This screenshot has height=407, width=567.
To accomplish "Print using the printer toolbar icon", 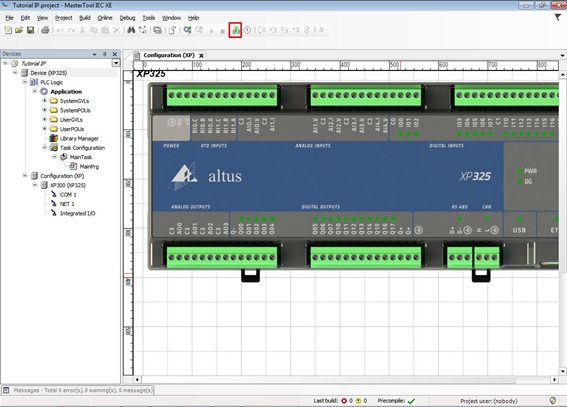I will tap(45, 30).
